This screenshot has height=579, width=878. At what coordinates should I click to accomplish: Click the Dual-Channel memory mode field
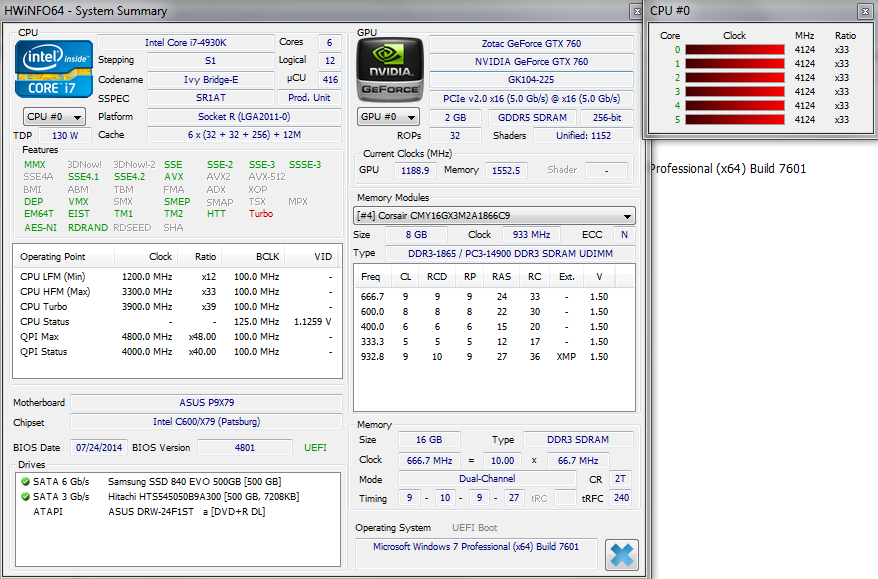coord(487,479)
